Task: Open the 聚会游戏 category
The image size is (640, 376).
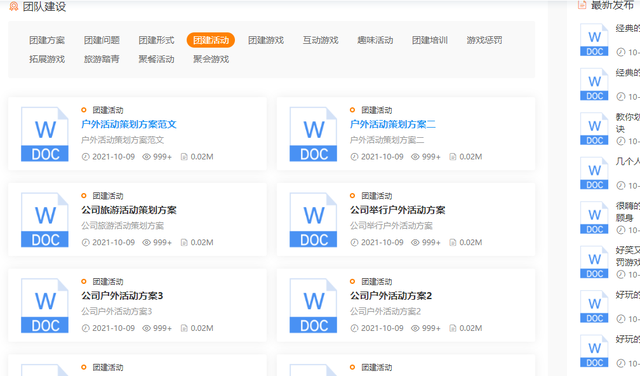Action: (211, 59)
